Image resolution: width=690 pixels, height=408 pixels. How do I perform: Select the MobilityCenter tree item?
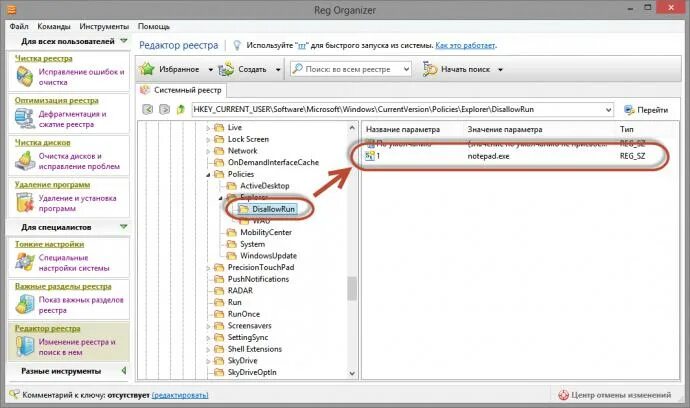pos(266,232)
